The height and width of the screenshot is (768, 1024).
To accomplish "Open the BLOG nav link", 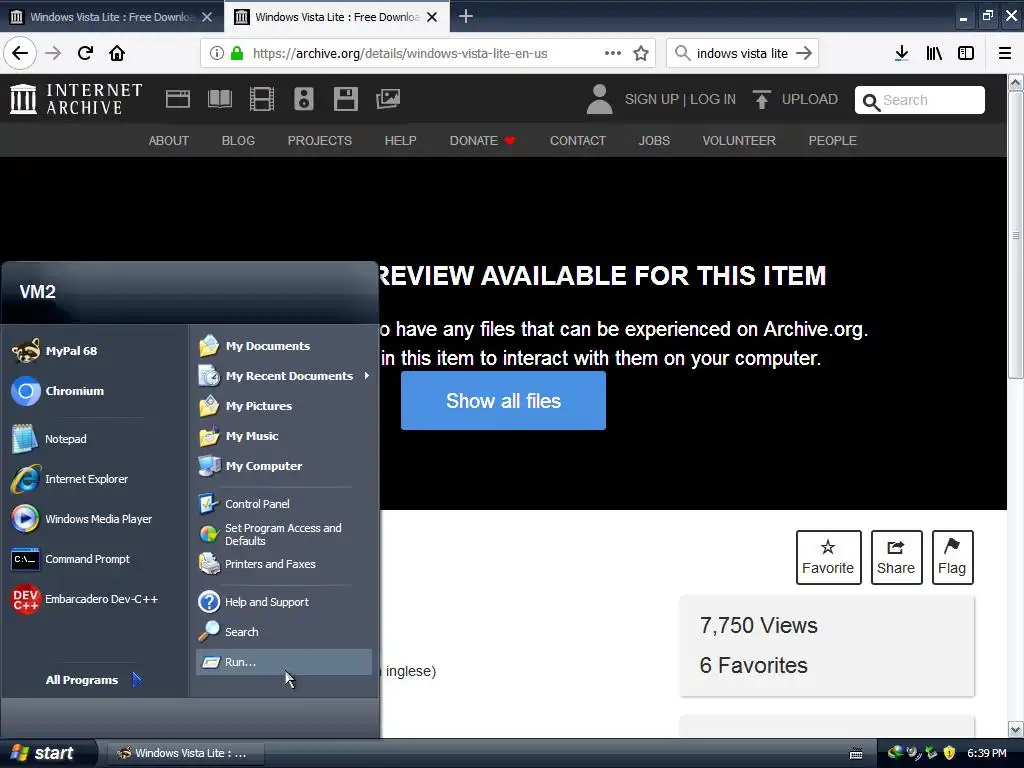I will click(x=238, y=140).
